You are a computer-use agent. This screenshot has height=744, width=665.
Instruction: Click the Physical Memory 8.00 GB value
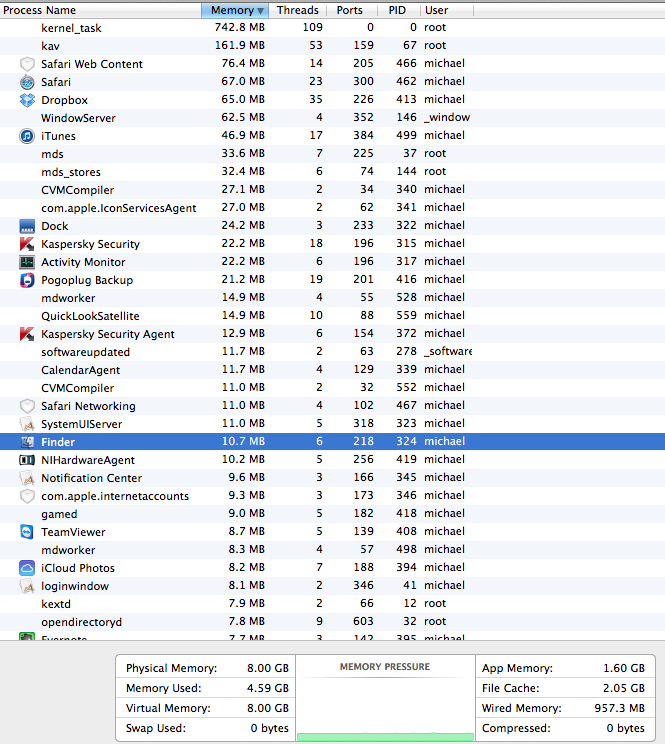[x=268, y=669]
